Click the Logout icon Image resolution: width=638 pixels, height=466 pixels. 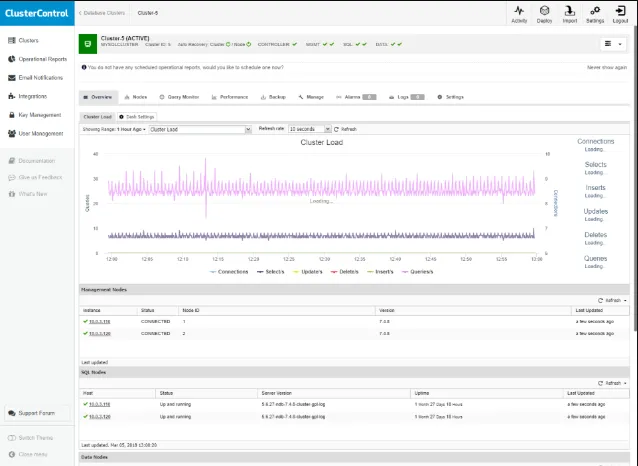[x=620, y=14]
